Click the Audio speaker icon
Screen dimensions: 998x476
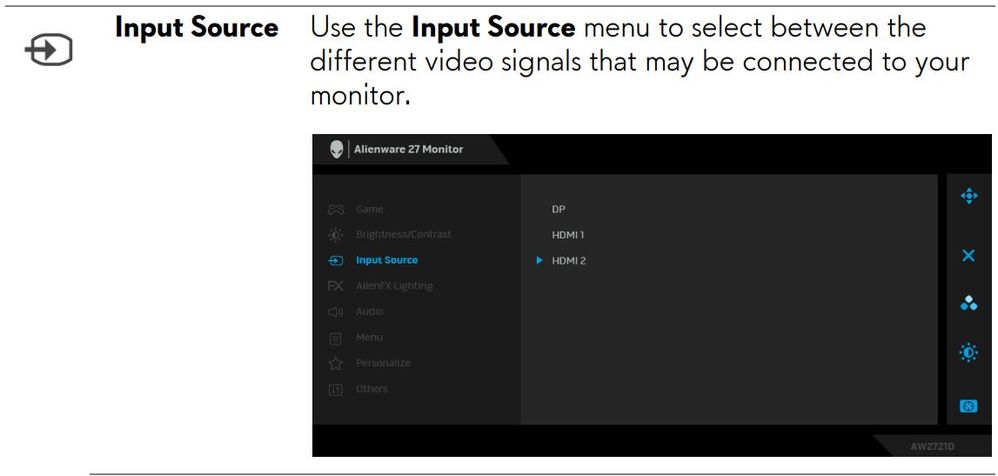click(336, 312)
